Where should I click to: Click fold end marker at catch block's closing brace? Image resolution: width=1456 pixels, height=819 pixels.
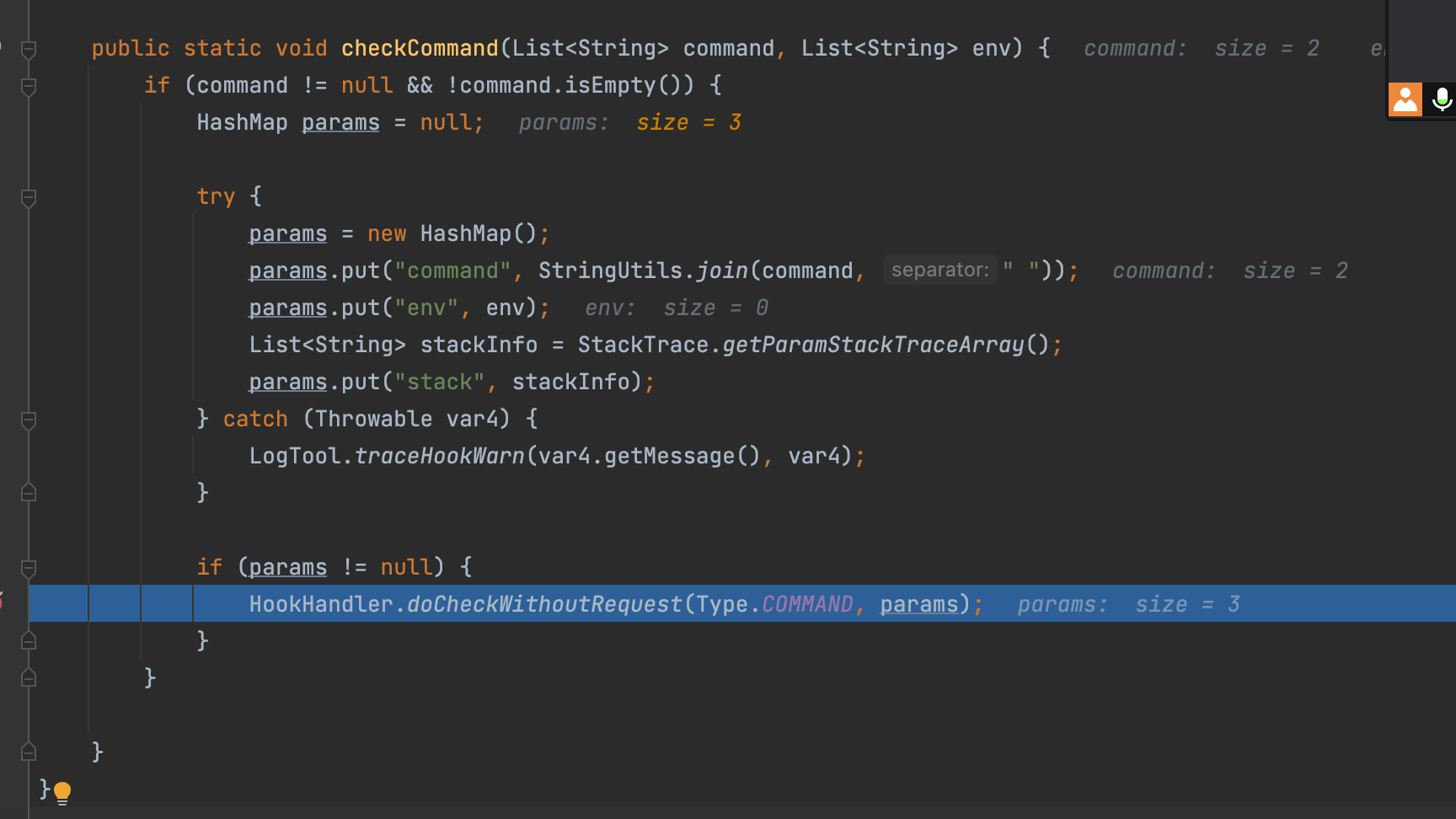pyautogui.click(x=29, y=493)
